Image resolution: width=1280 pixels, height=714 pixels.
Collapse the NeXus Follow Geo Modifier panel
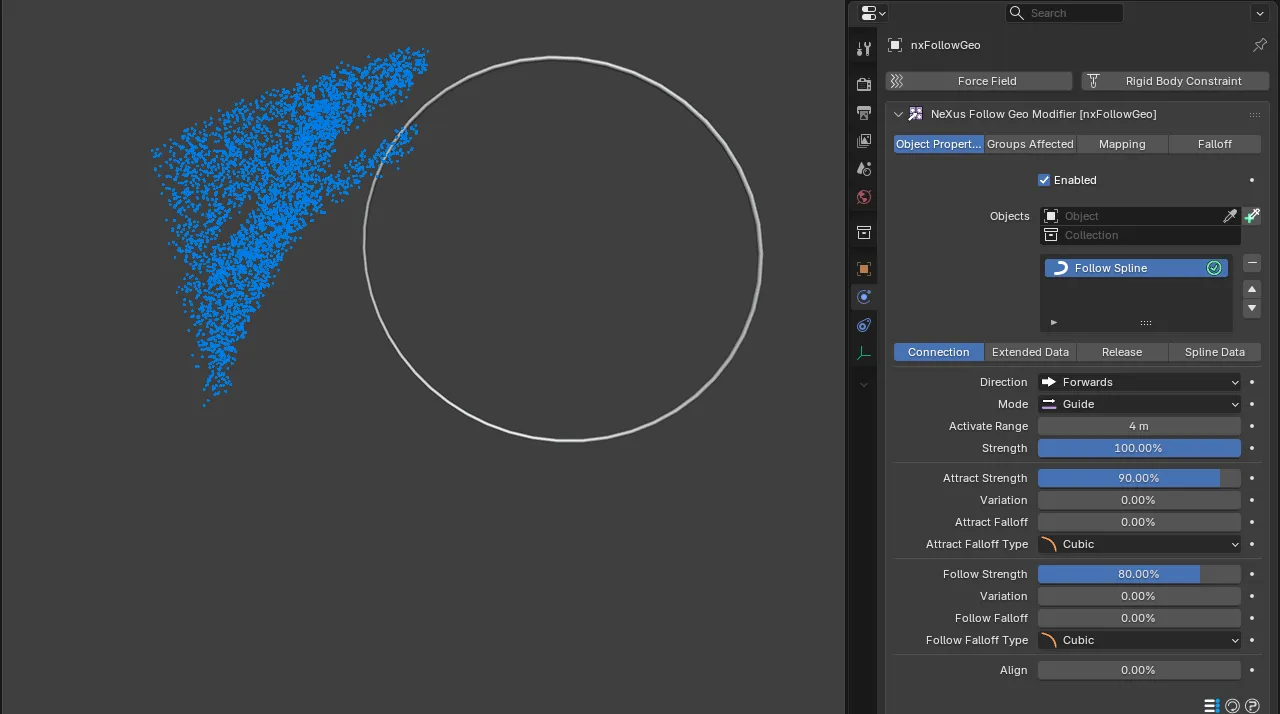pyautogui.click(x=898, y=114)
